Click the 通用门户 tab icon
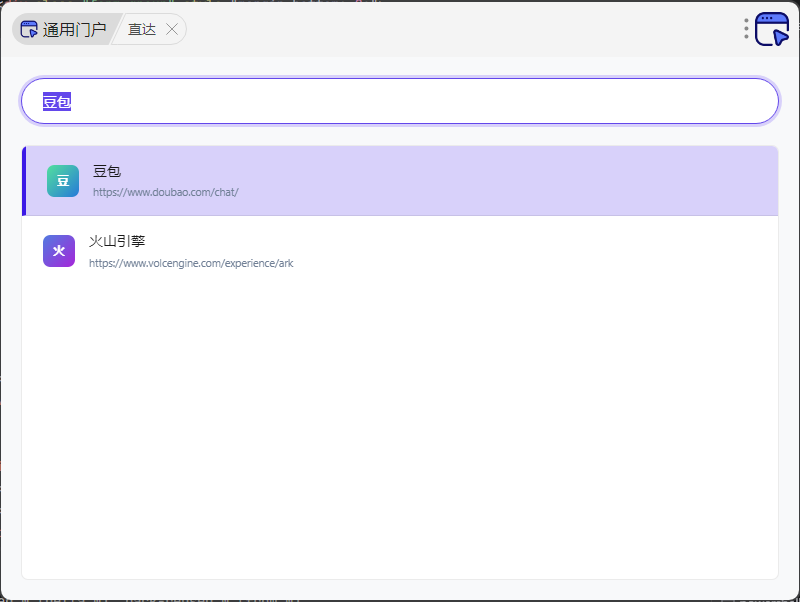The height and width of the screenshot is (602, 800). (29, 30)
